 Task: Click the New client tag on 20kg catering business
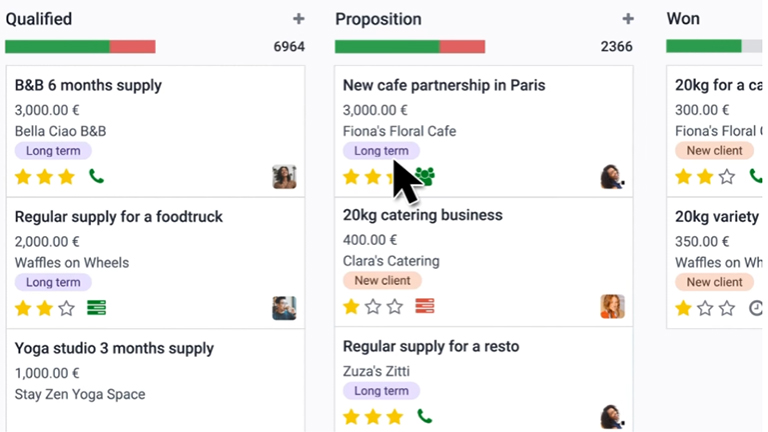pos(382,281)
